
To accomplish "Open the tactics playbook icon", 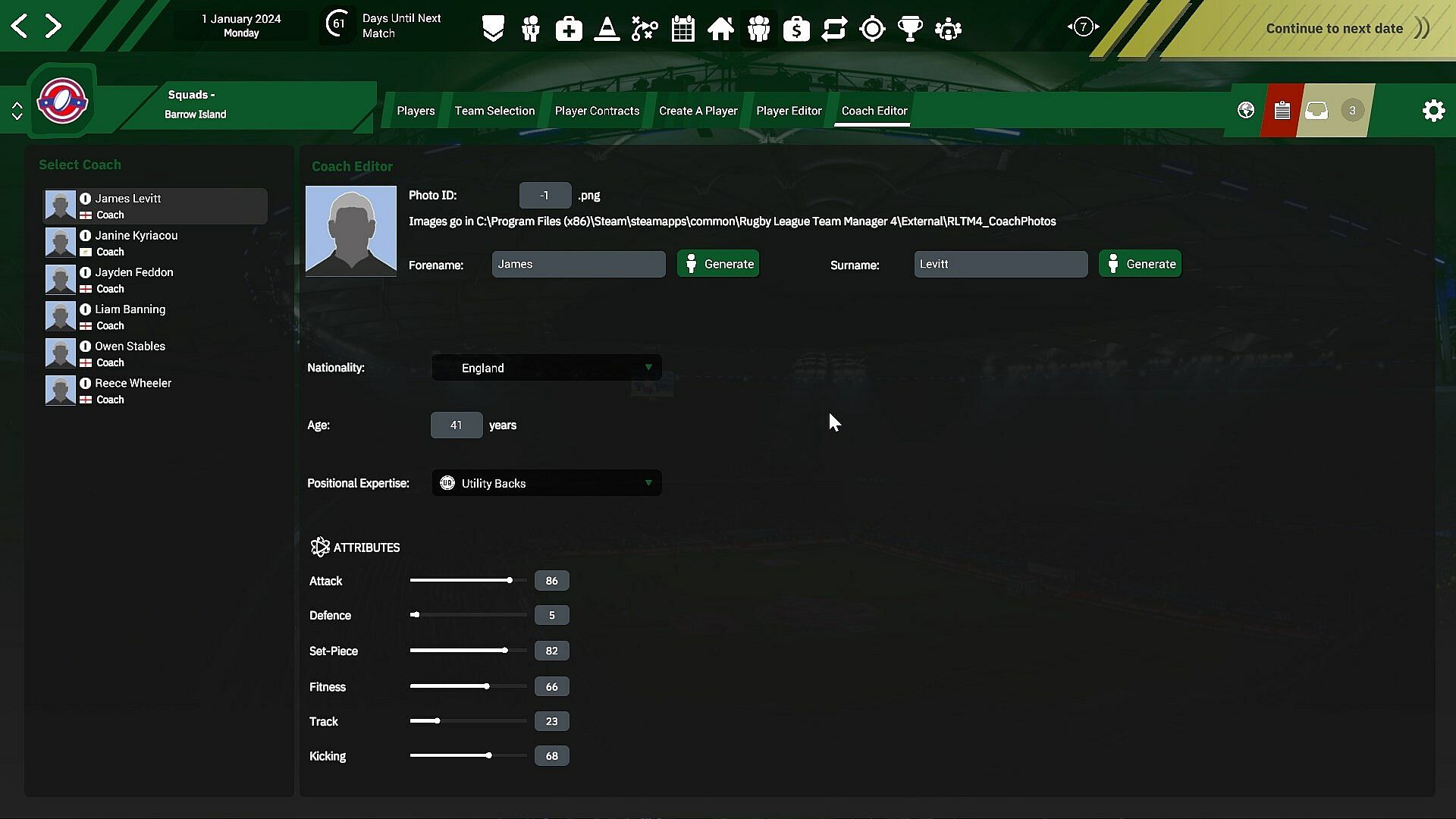I will pyautogui.click(x=645, y=29).
